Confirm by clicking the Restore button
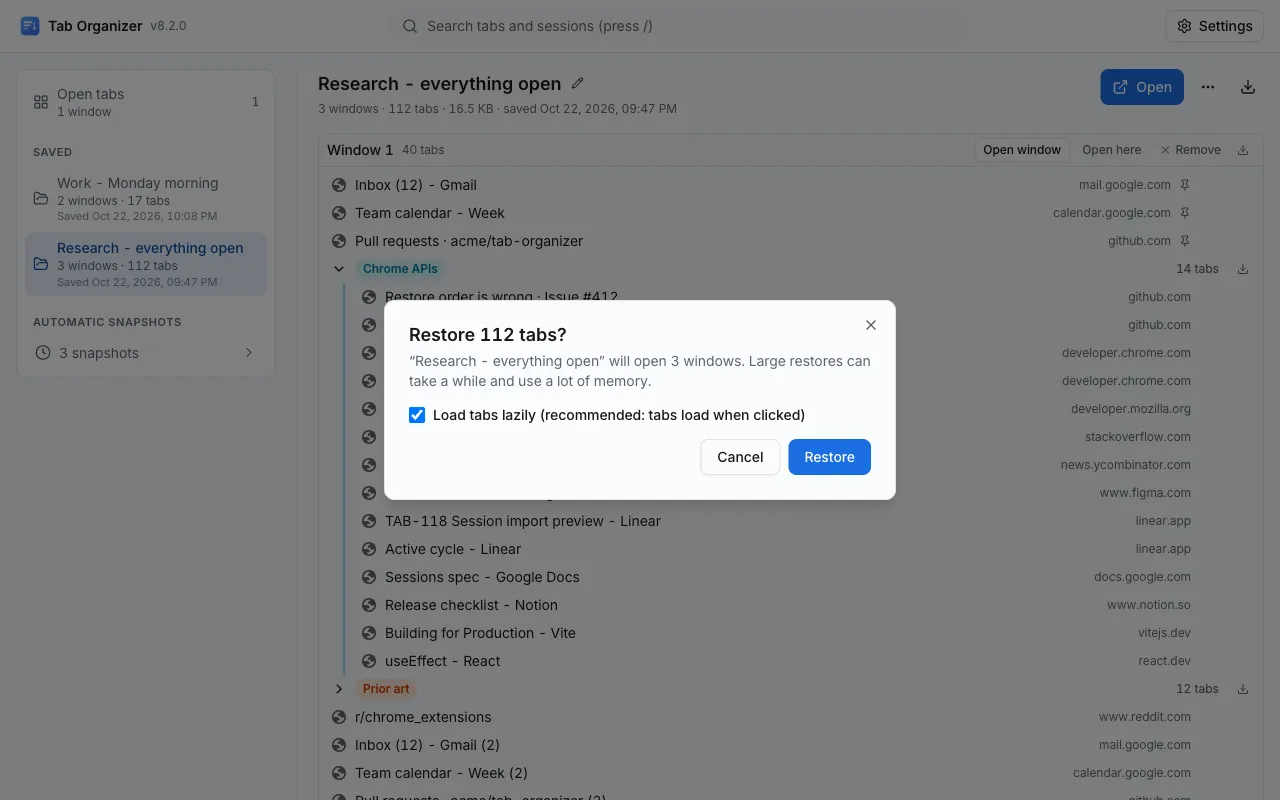 click(830, 457)
